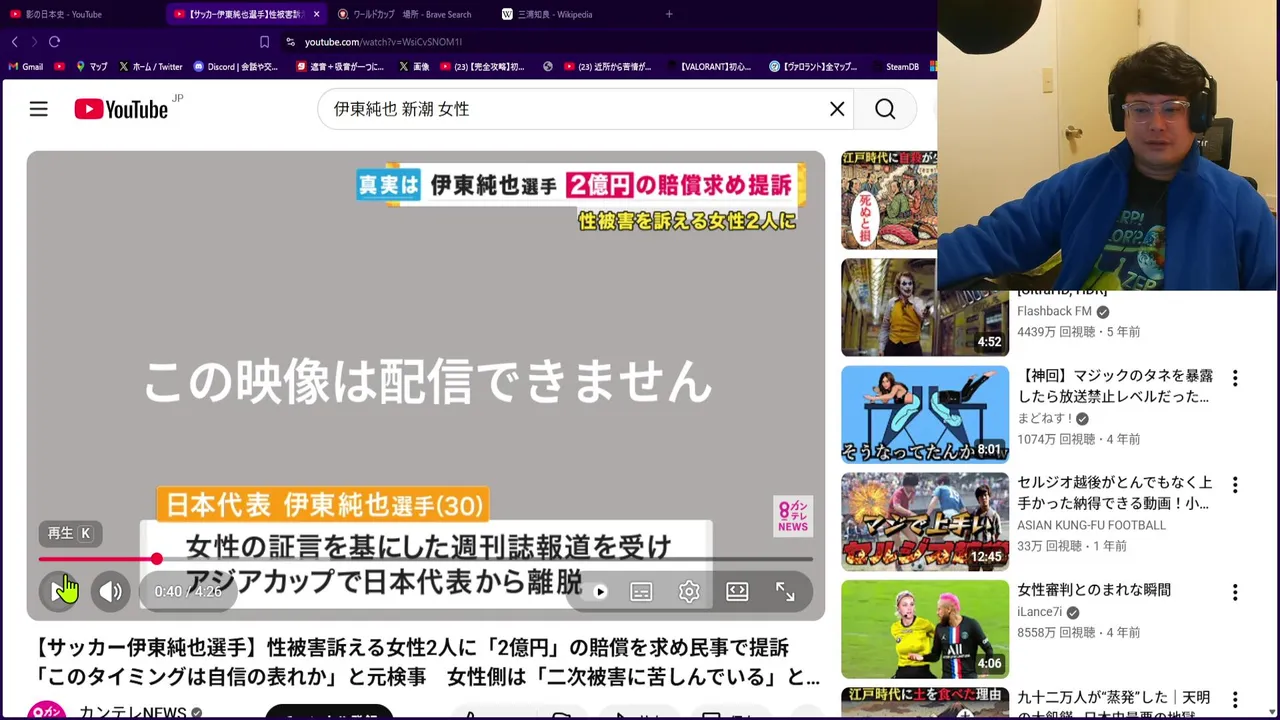
Task: Enter fullscreen mode in player
Action: 785,592
